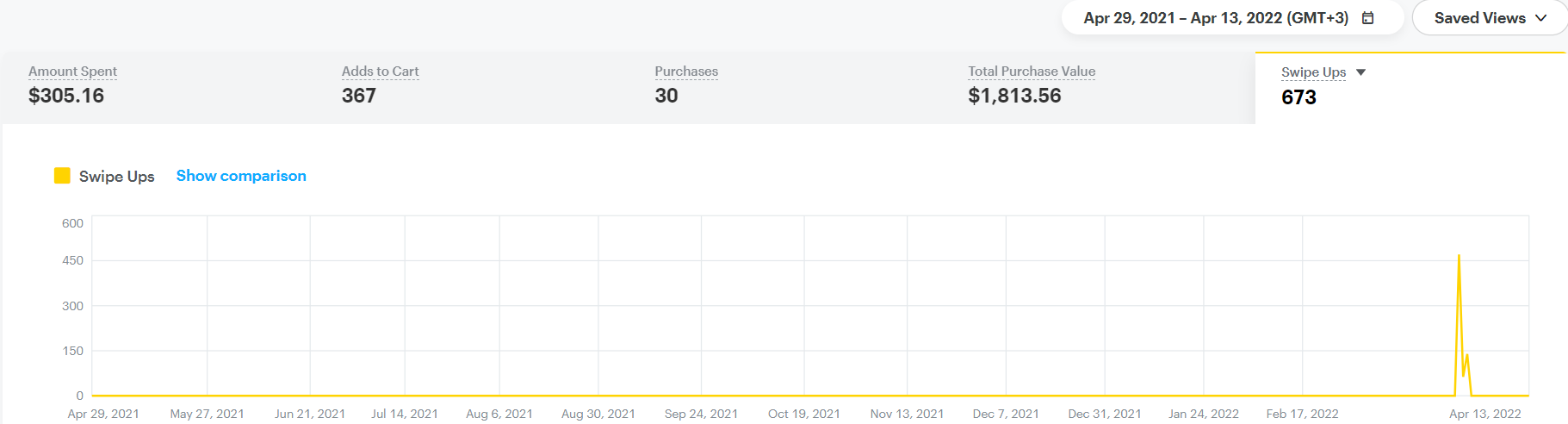Expand the Swipe Ups metric dropdown arrow
The height and width of the screenshot is (424, 1568).
point(1360,72)
